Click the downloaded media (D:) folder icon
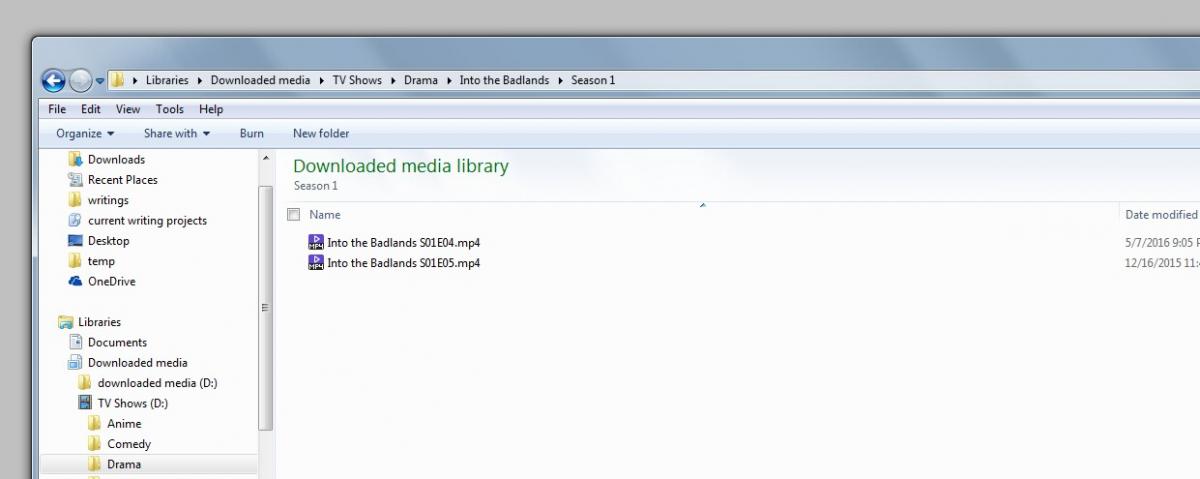 click(85, 383)
